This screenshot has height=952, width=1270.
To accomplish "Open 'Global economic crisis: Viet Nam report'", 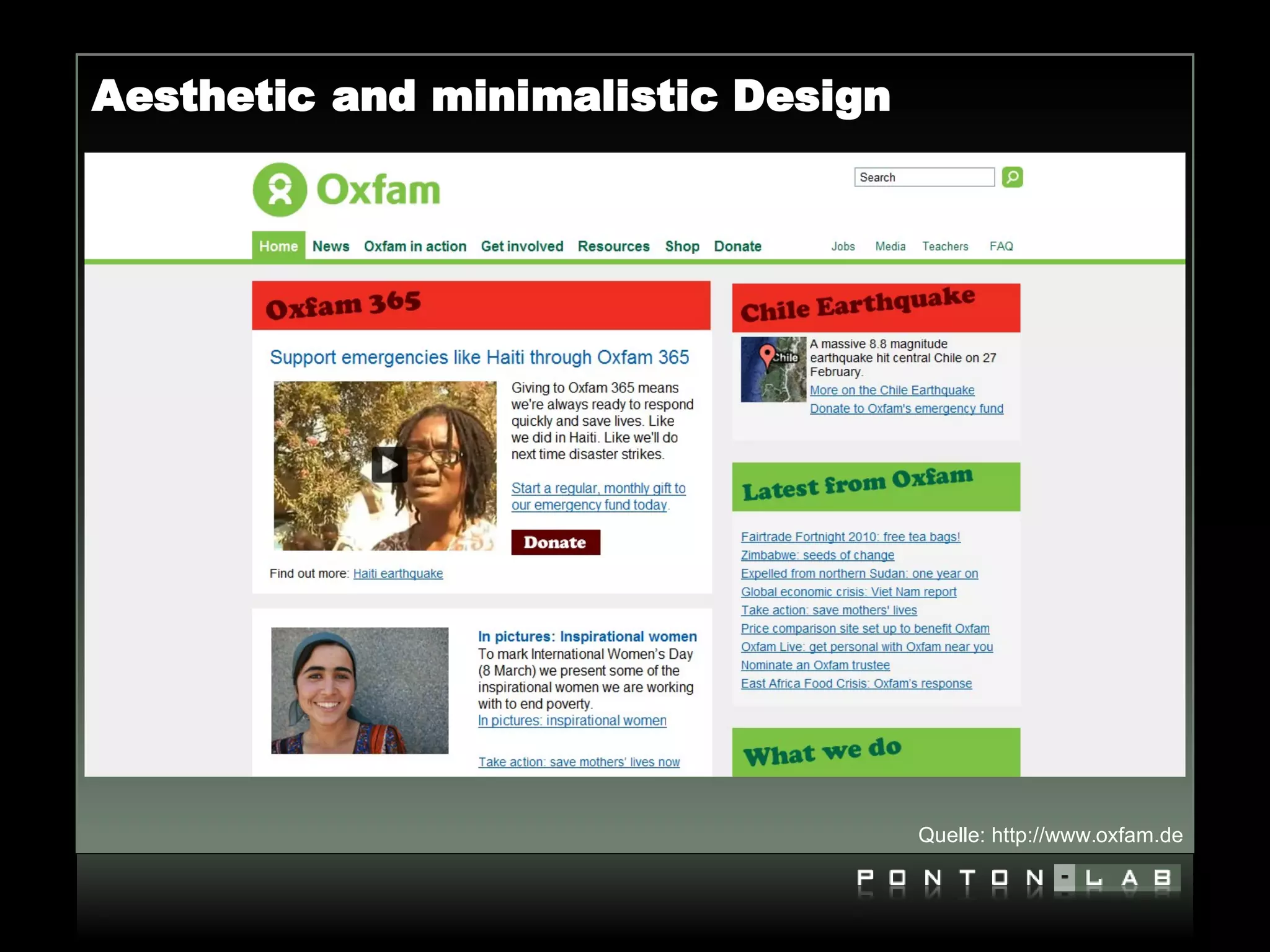I will [x=848, y=592].
